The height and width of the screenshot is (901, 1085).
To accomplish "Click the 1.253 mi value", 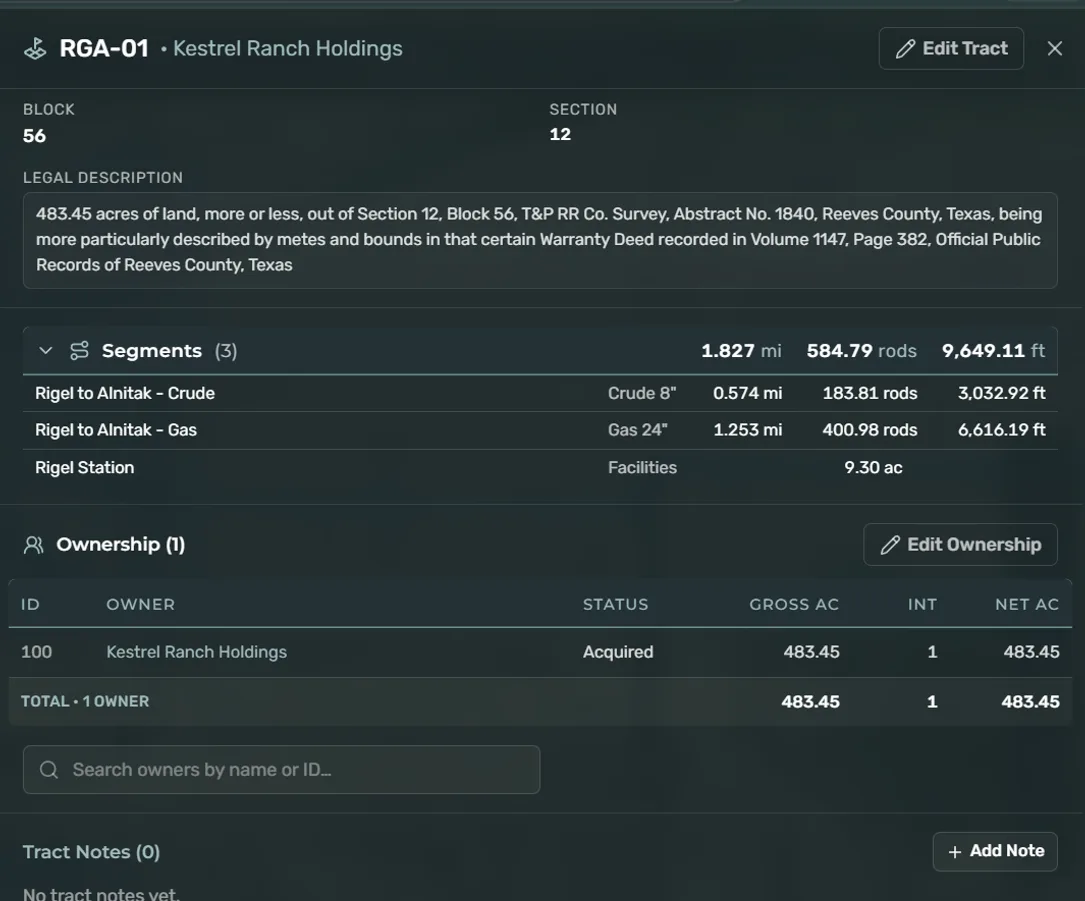I will tap(747, 430).
